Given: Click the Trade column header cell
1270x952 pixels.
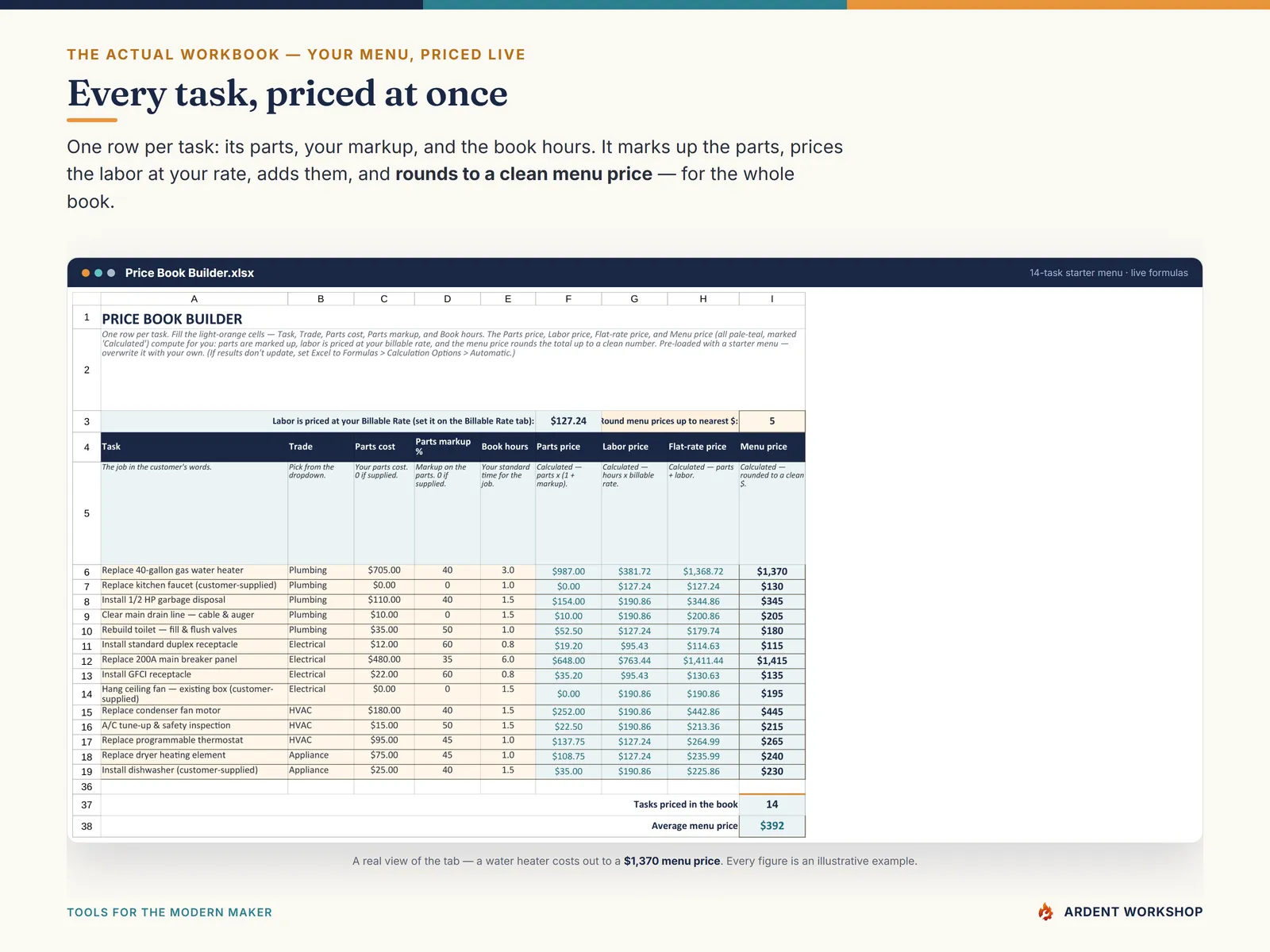Looking at the screenshot, I should 321,447.
